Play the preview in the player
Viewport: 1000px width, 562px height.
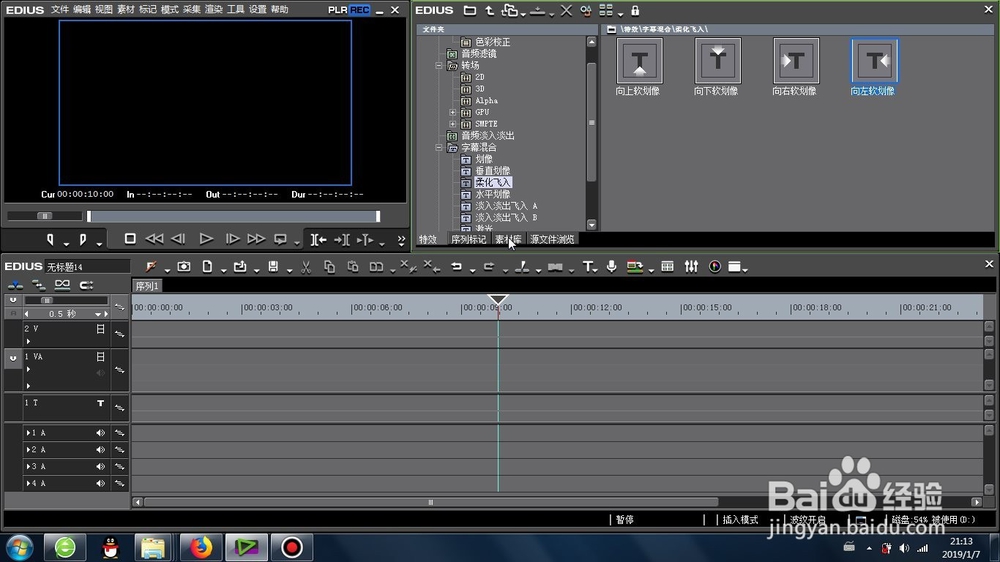point(206,239)
